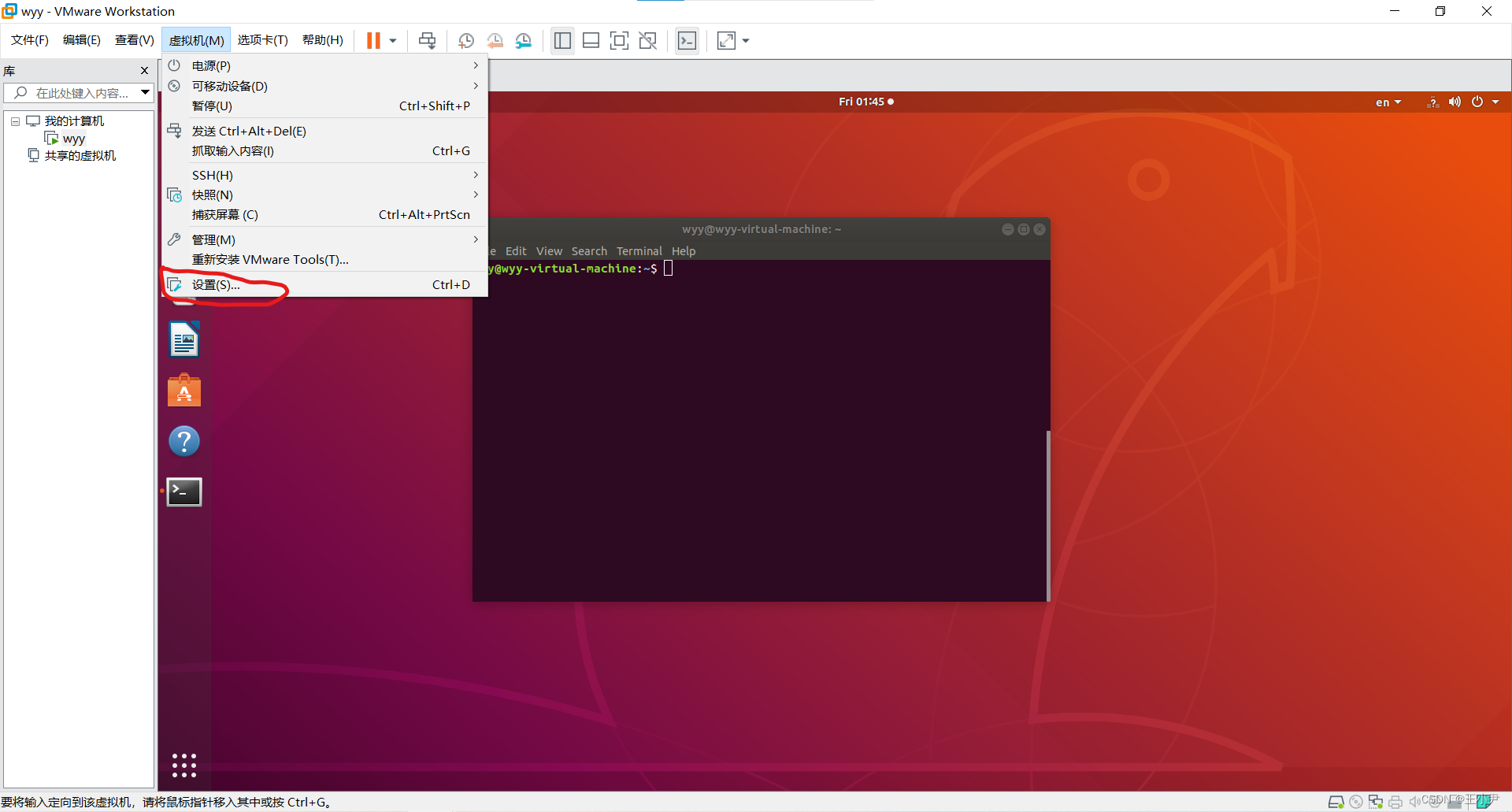Click the revert to snapshot toolbar icon

click(495, 40)
